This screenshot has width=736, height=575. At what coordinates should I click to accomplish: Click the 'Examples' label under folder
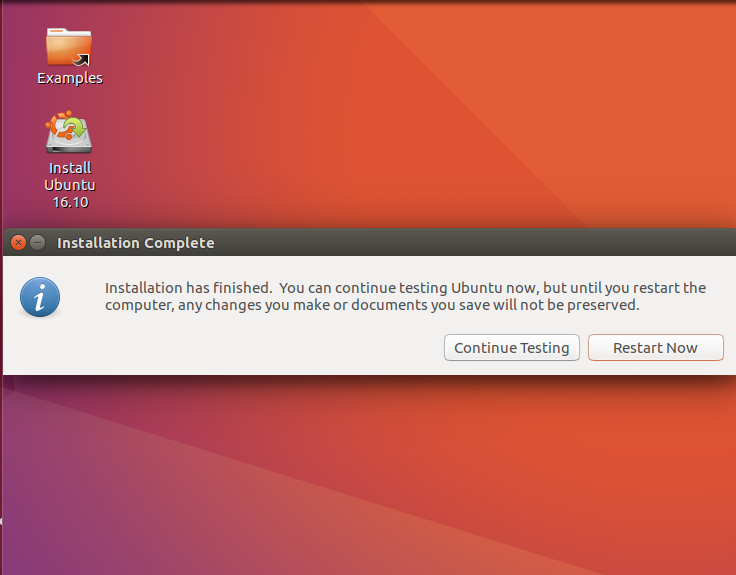70,78
